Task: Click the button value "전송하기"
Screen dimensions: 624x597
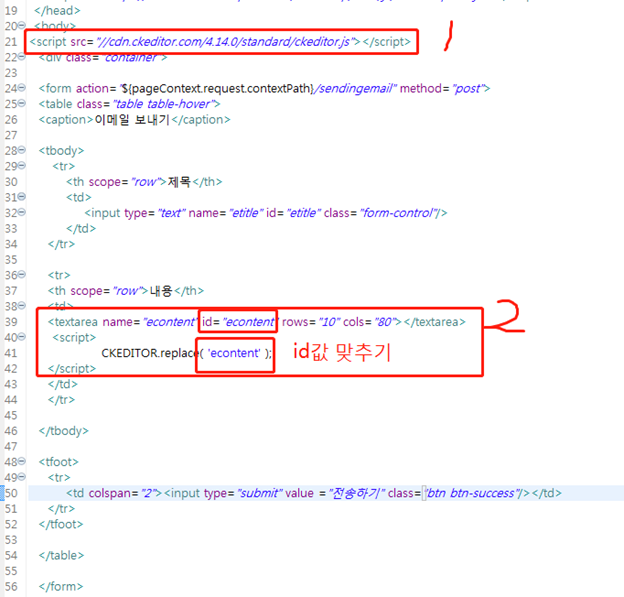Action: [357, 494]
